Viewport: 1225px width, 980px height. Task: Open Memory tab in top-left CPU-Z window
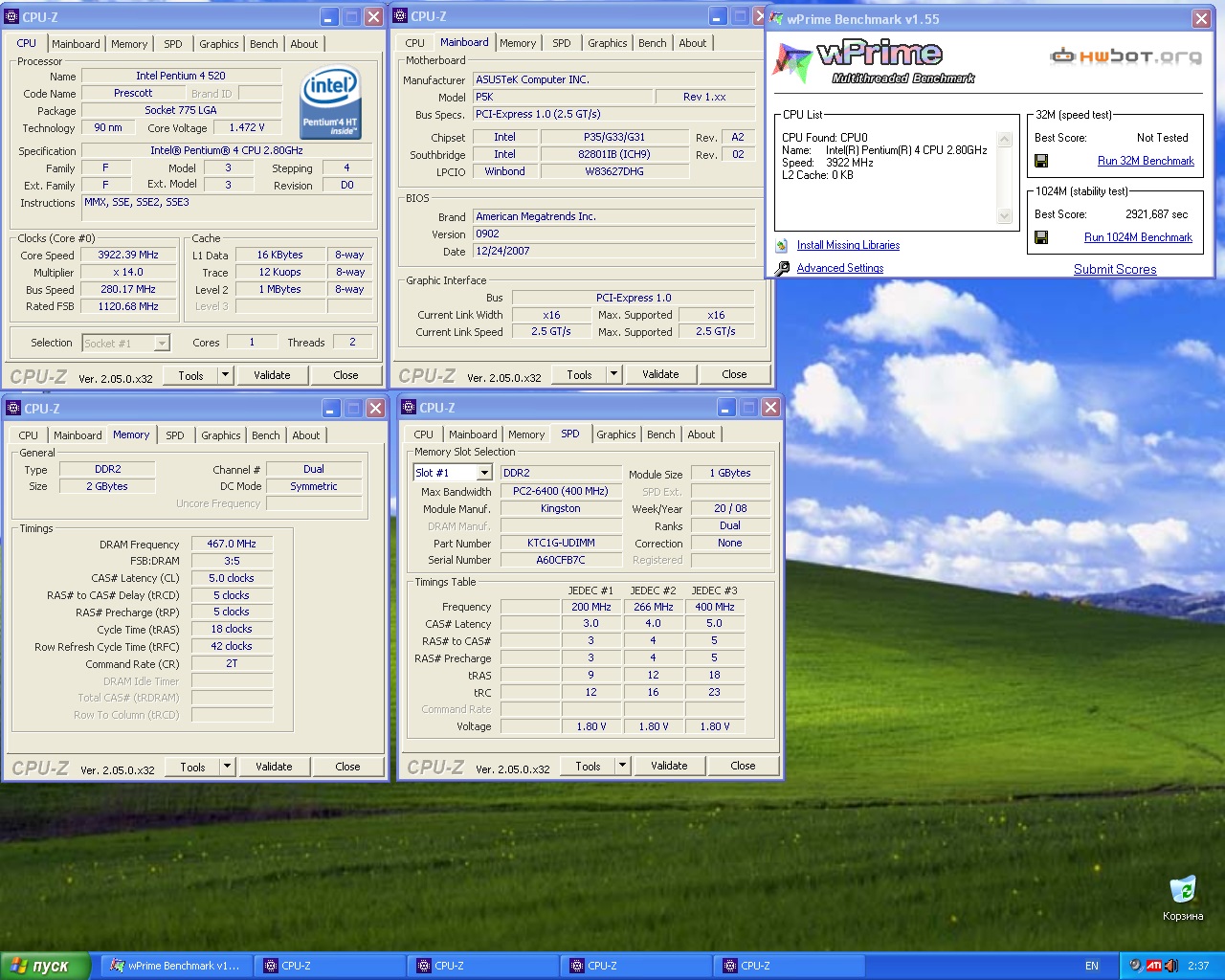point(129,44)
